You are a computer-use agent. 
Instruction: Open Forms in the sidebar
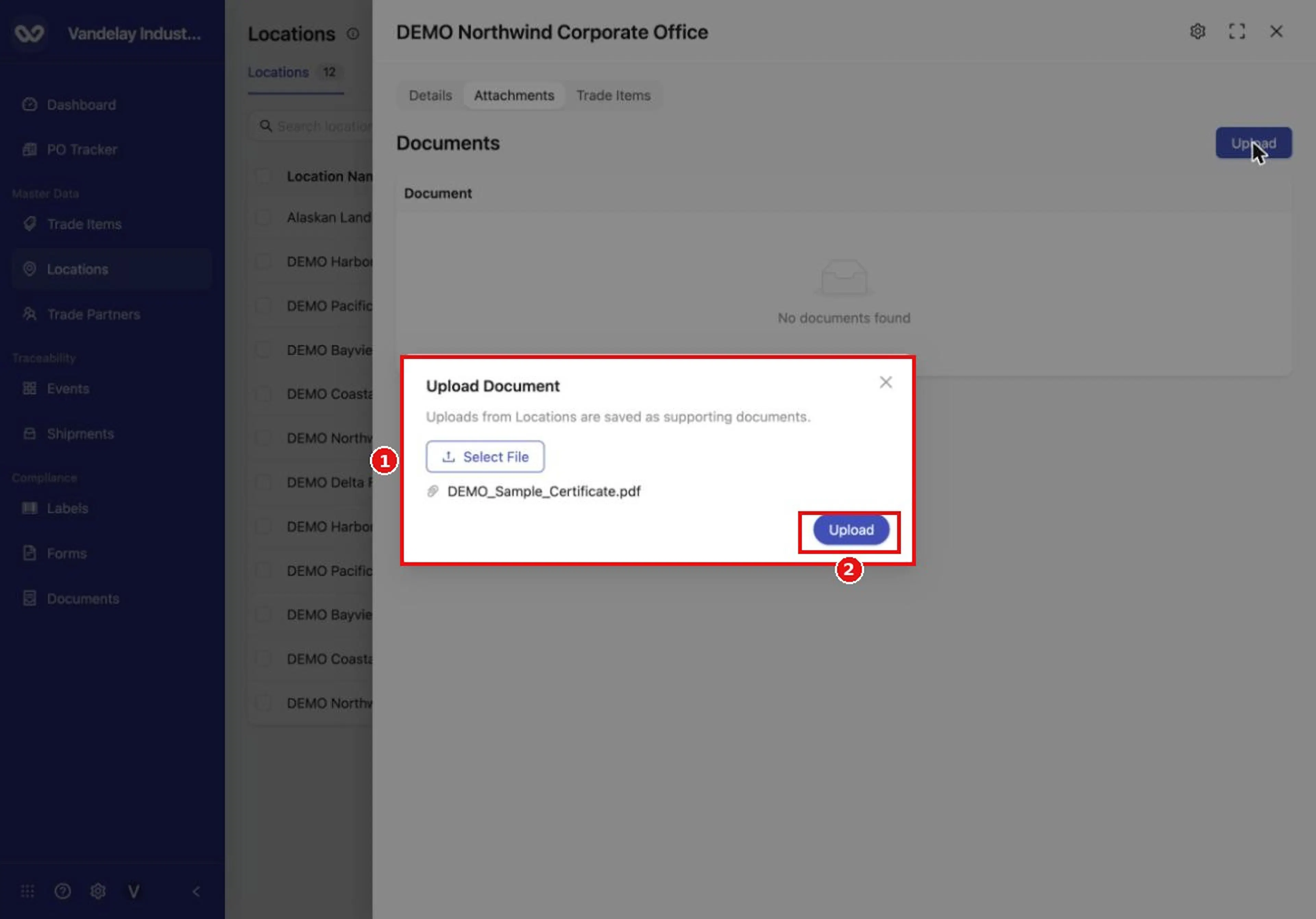click(x=112, y=553)
